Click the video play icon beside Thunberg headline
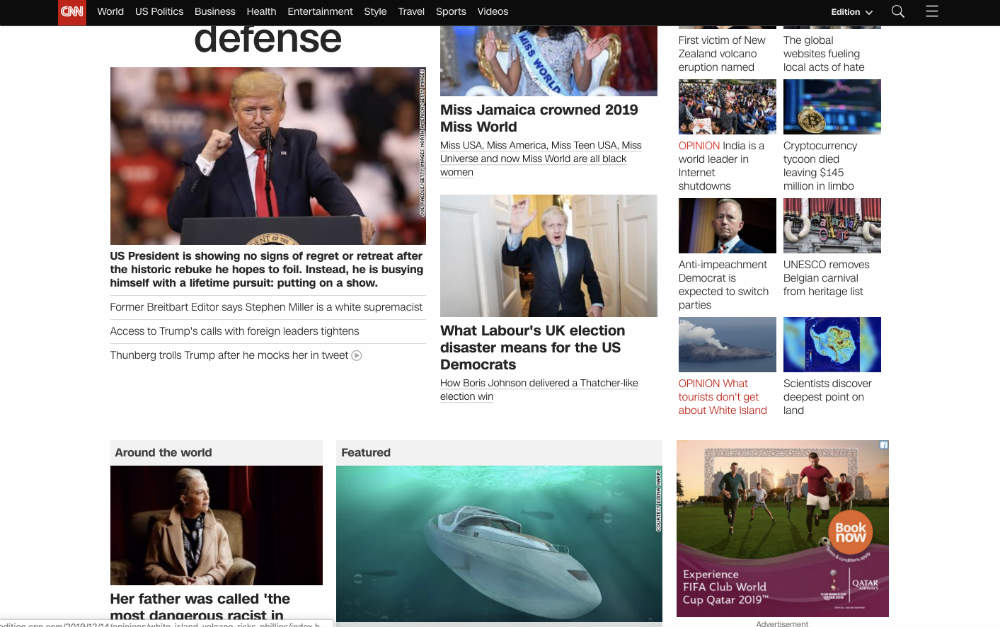 tap(357, 356)
